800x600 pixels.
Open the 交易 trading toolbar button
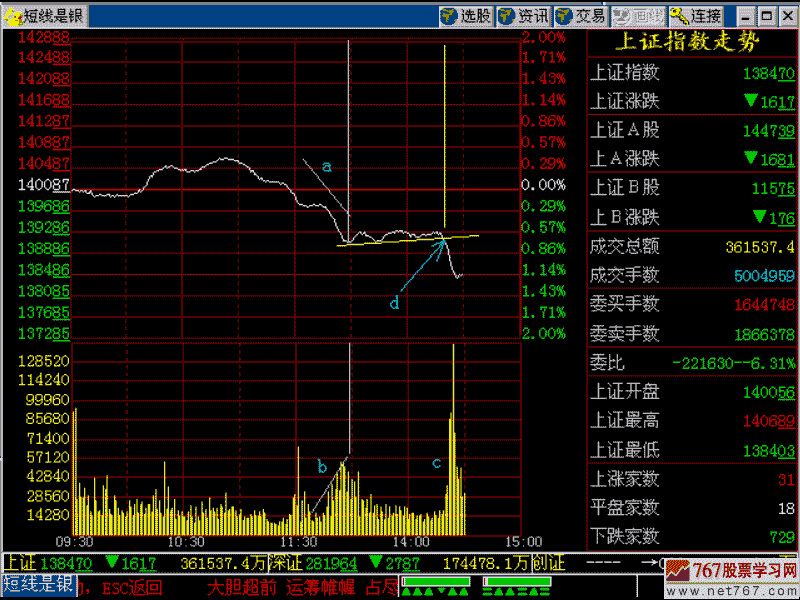[x=581, y=15]
